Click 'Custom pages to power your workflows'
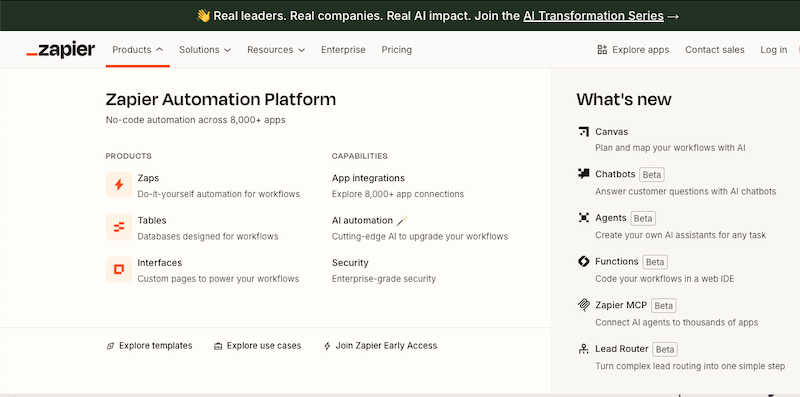 tap(218, 279)
